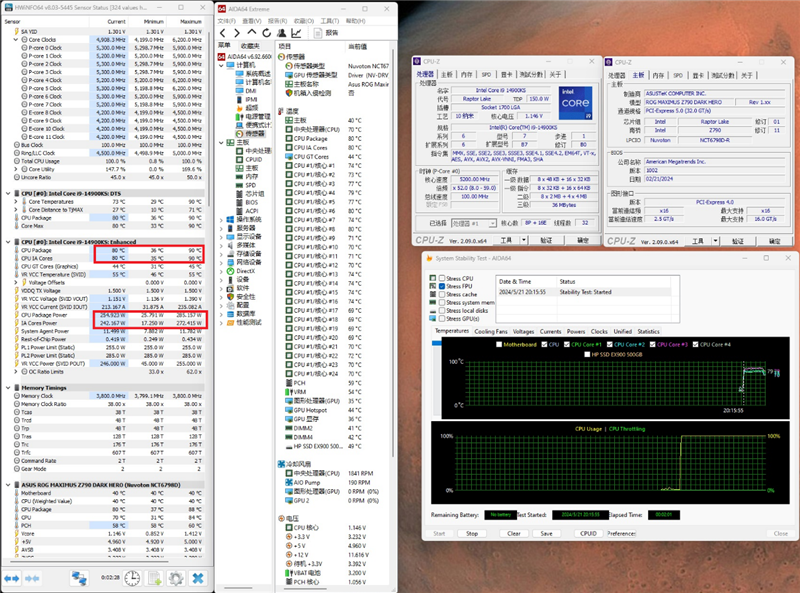This screenshot has height=593, width=800.
Task: Select 传感器 item in AIDA64 tree
Action: 251,134
